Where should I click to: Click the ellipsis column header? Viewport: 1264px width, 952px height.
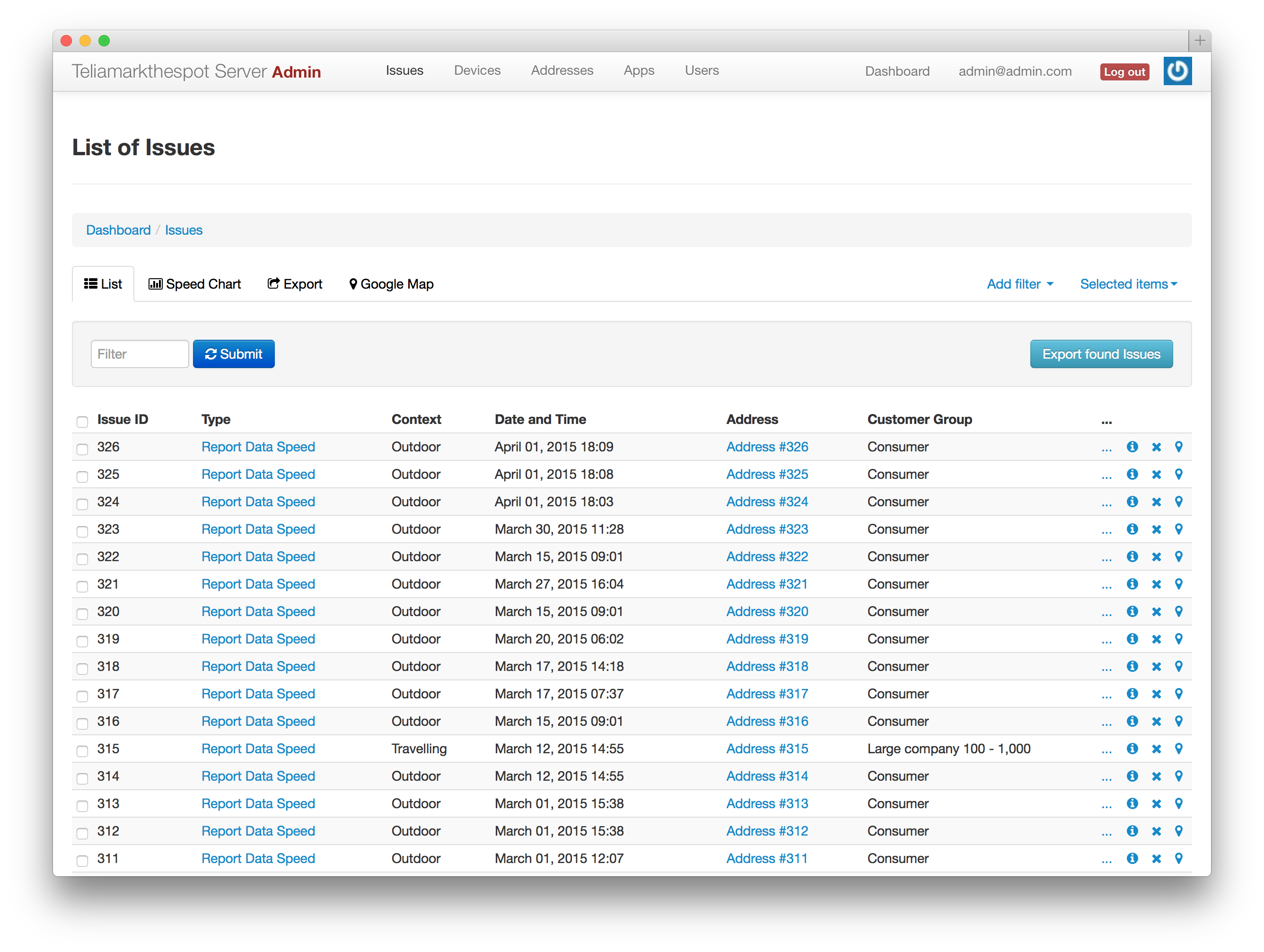pos(1106,421)
